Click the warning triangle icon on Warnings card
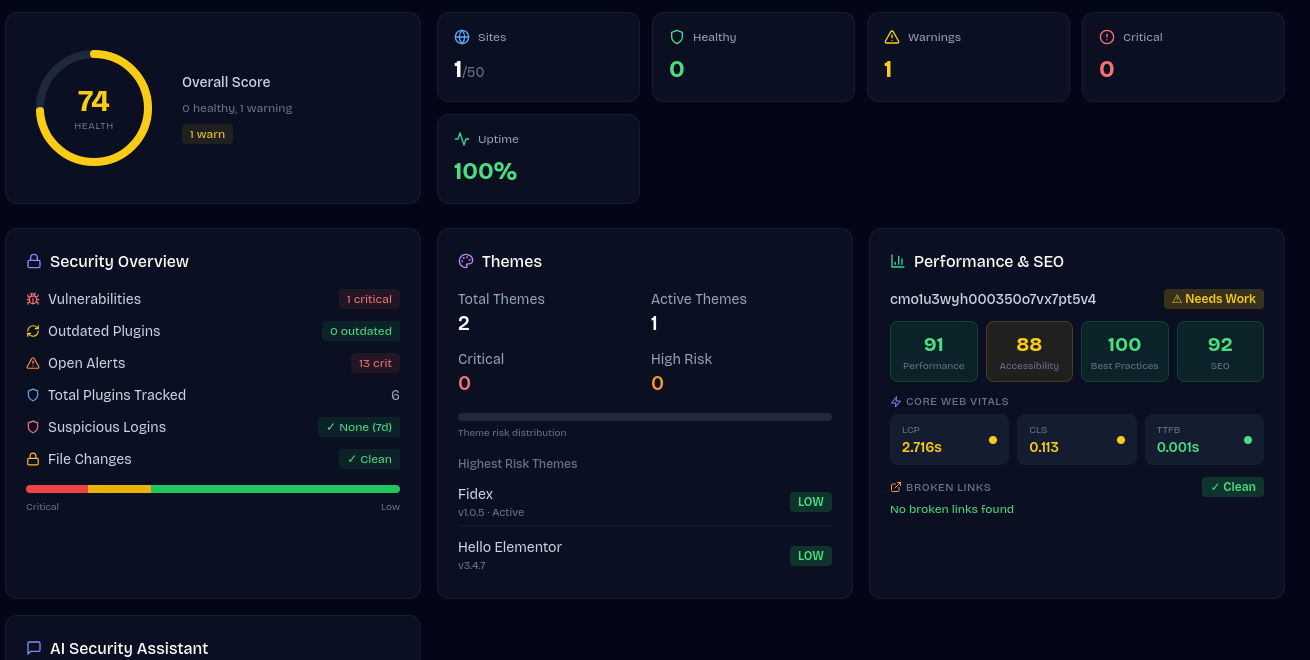Image resolution: width=1310 pixels, height=660 pixels. [x=892, y=37]
